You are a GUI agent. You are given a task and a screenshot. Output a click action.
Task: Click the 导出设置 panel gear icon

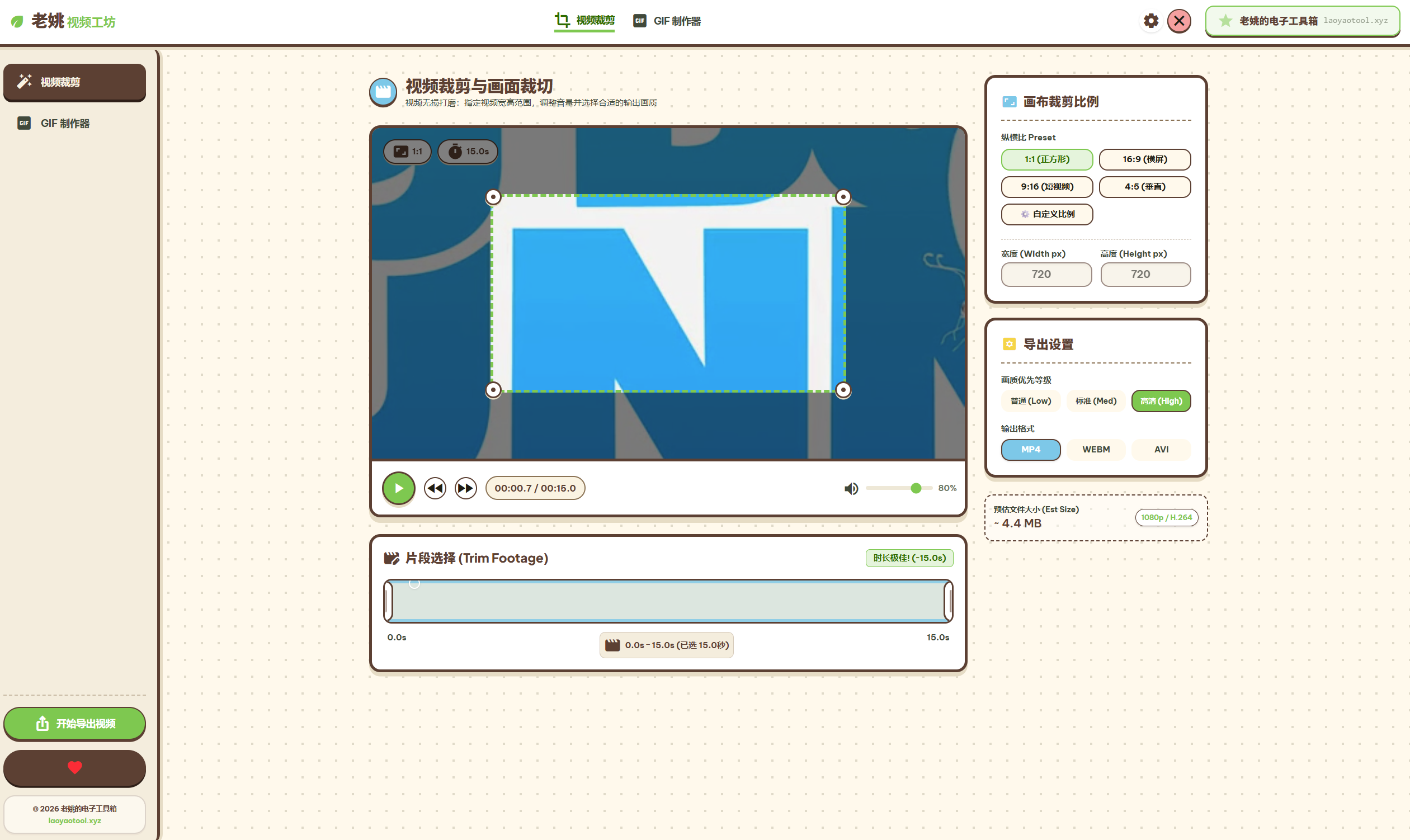[1009, 344]
